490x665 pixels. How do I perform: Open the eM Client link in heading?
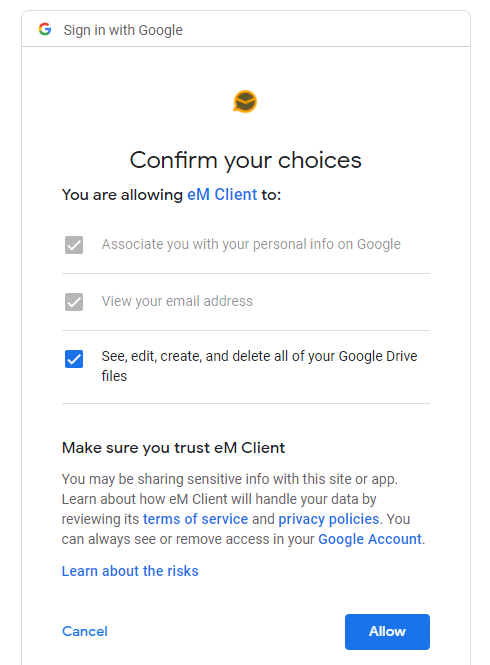pyautogui.click(x=222, y=195)
